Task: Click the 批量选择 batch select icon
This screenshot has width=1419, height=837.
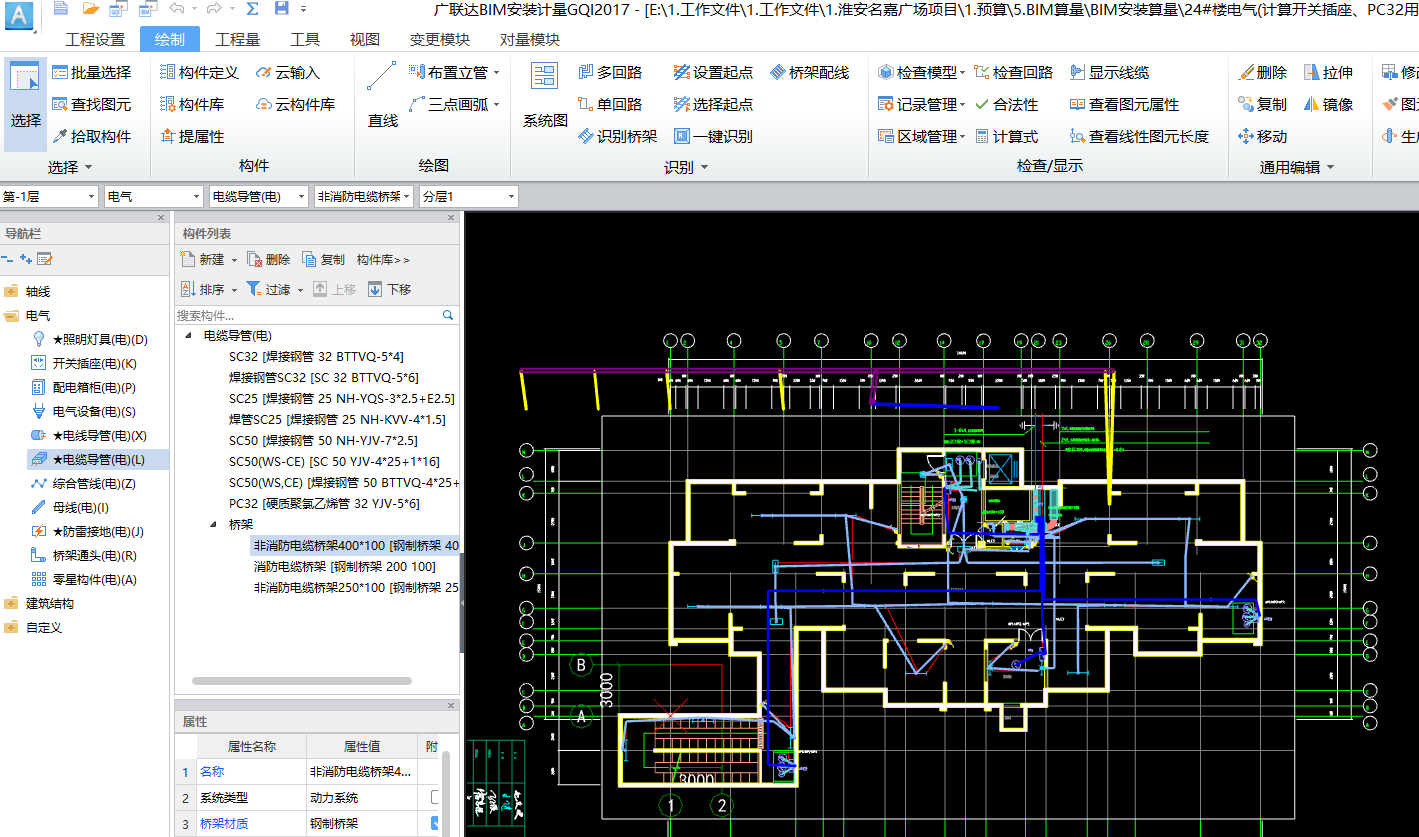Action: tap(60, 73)
